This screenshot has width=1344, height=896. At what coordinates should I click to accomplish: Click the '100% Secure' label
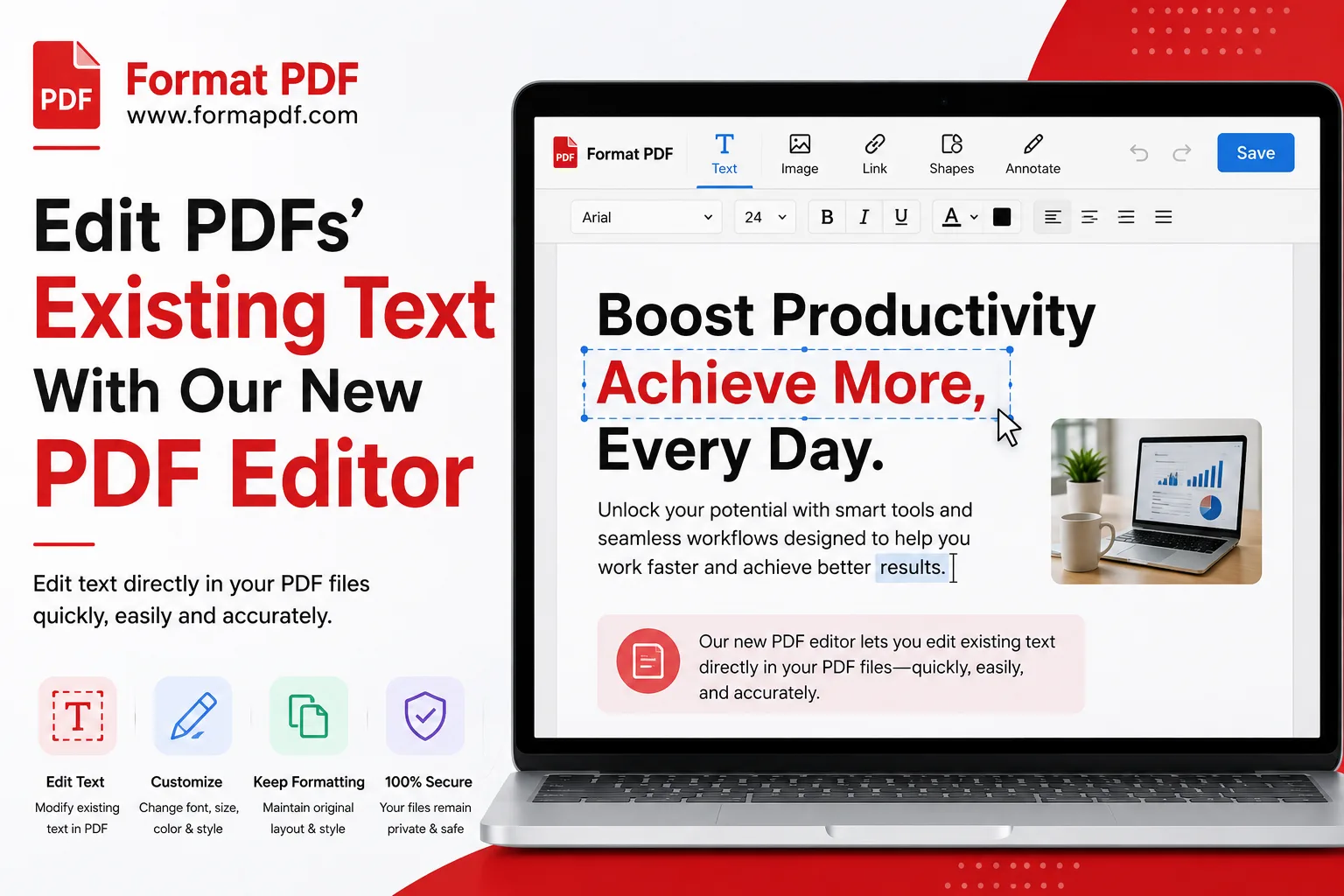[429, 782]
